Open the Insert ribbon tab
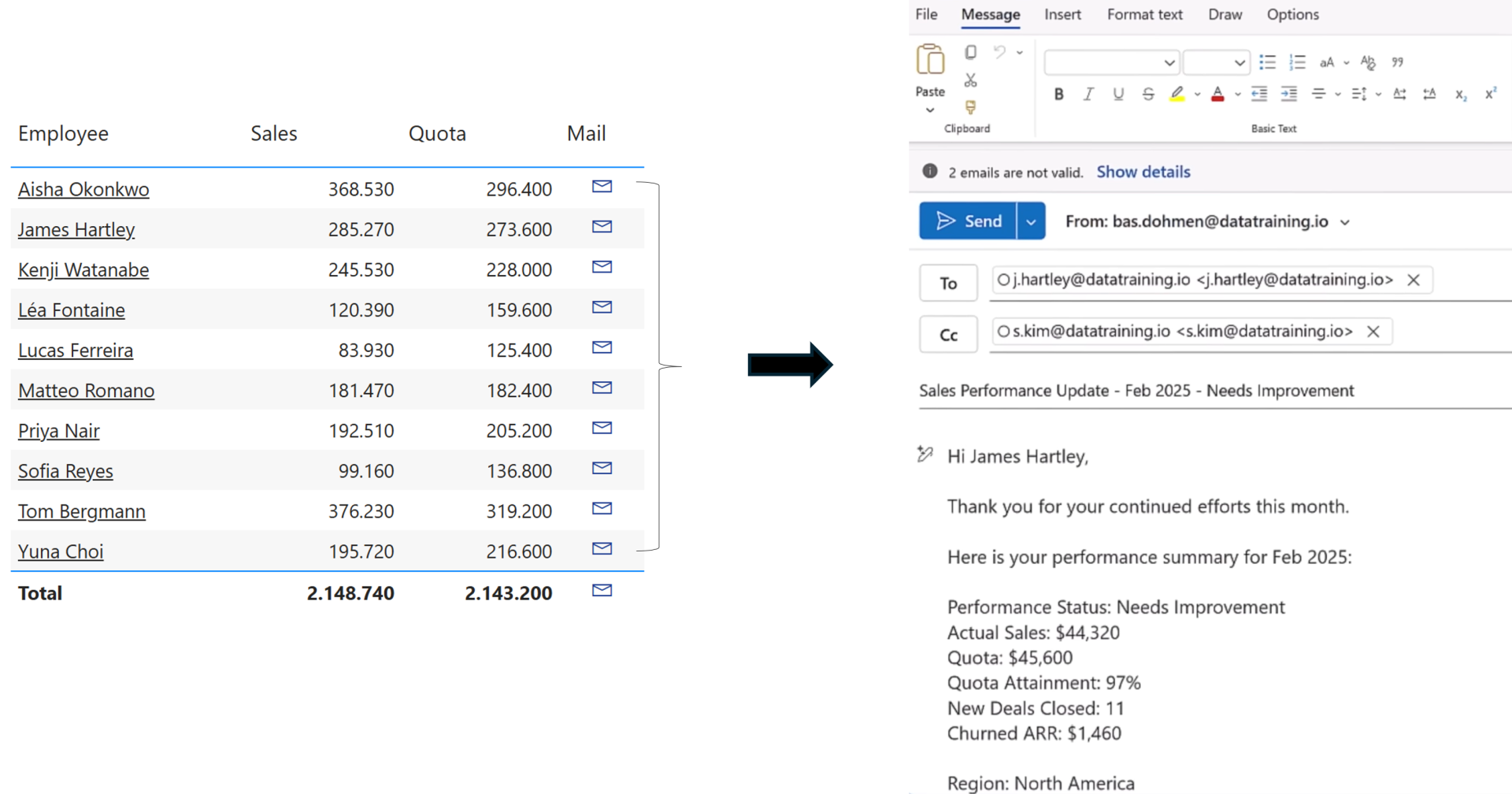 1062,14
